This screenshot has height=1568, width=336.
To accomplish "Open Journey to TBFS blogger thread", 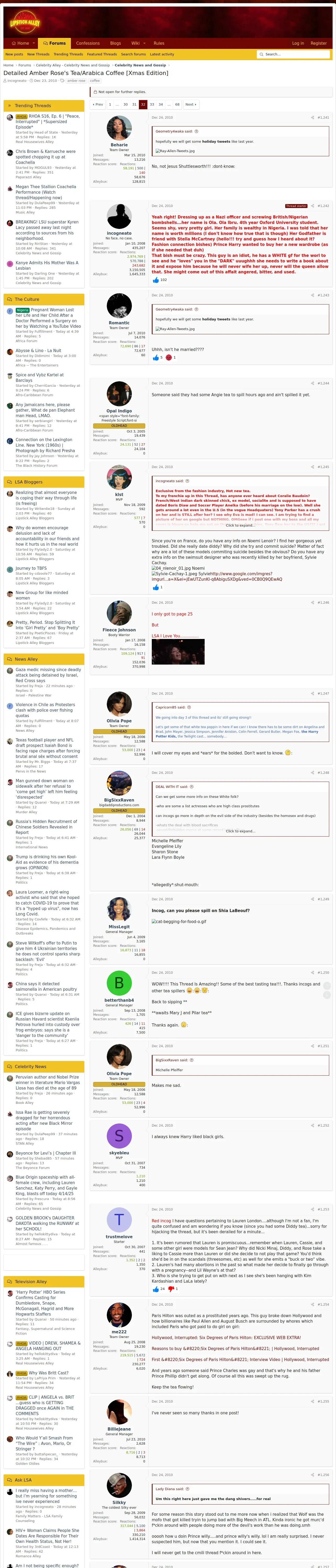I will 31,568.
